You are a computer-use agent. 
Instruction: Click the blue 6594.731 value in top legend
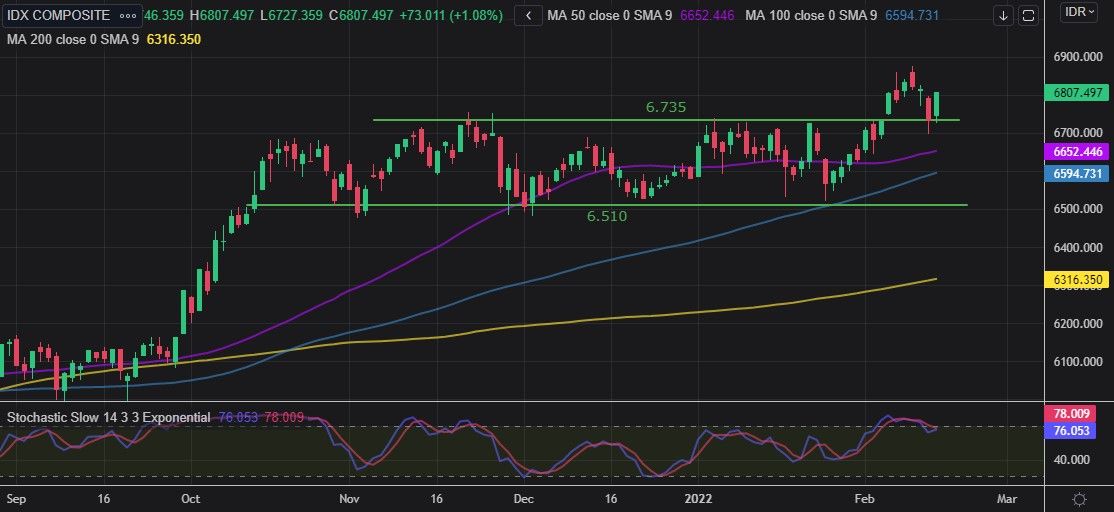[x=912, y=15]
